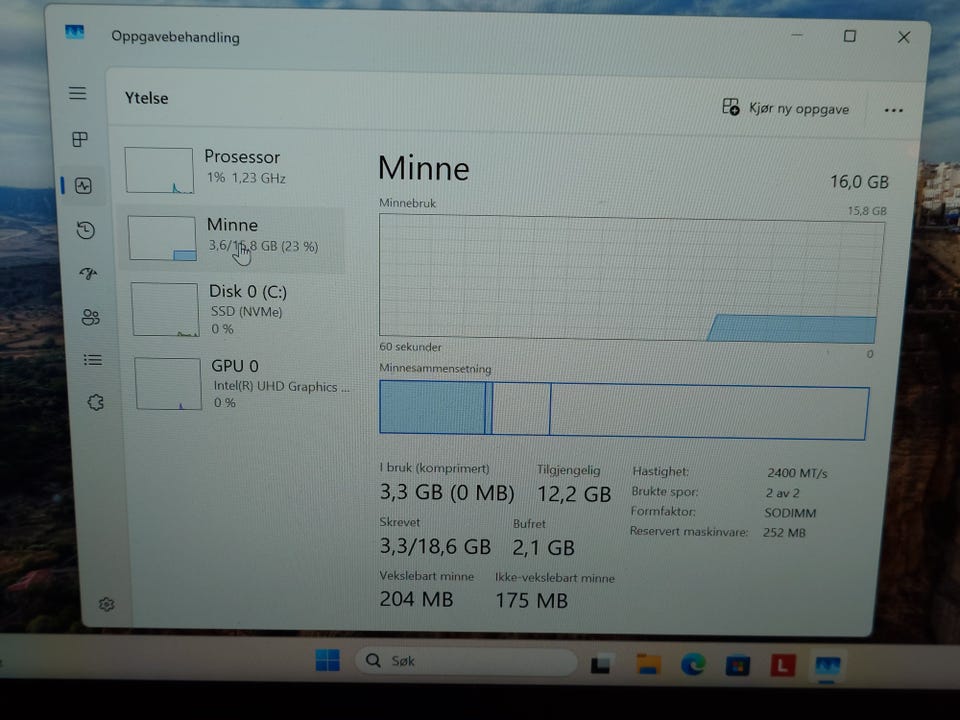Open Microsoft Store from the taskbar
Screen dimensions: 960x720
click(738, 666)
